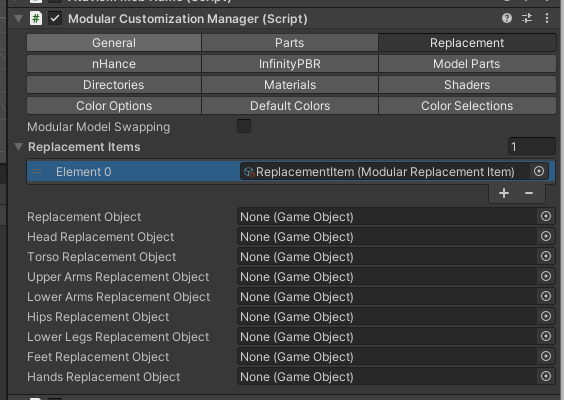Viewport: 564px width, 400px height.
Task: Open object picker for Lower Arms Replacement Object
Action: click(546, 296)
